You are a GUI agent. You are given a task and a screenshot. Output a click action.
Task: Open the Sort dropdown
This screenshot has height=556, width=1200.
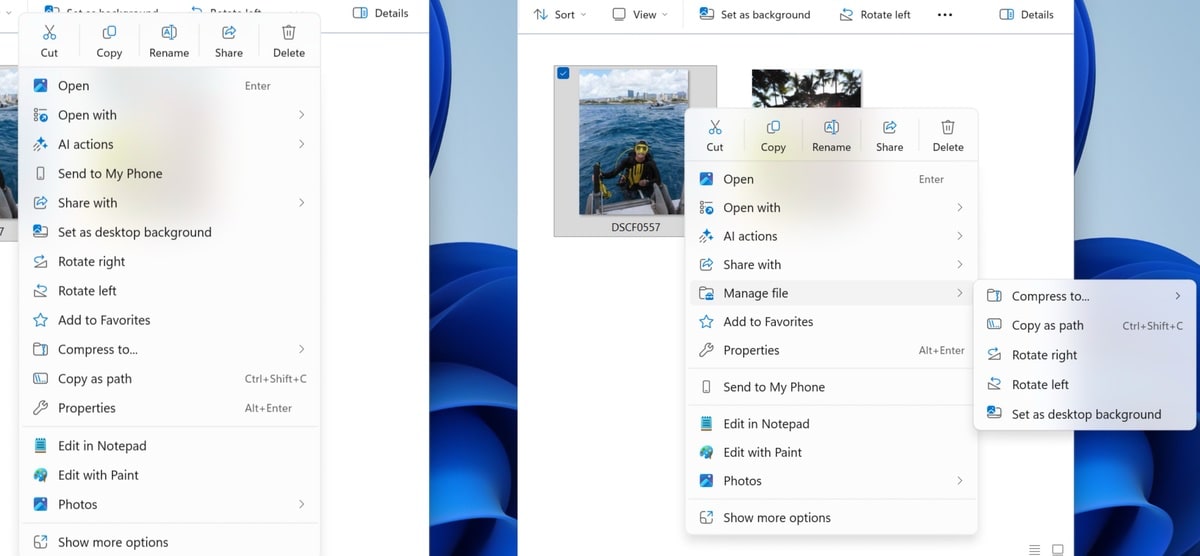(x=559, y=15)
